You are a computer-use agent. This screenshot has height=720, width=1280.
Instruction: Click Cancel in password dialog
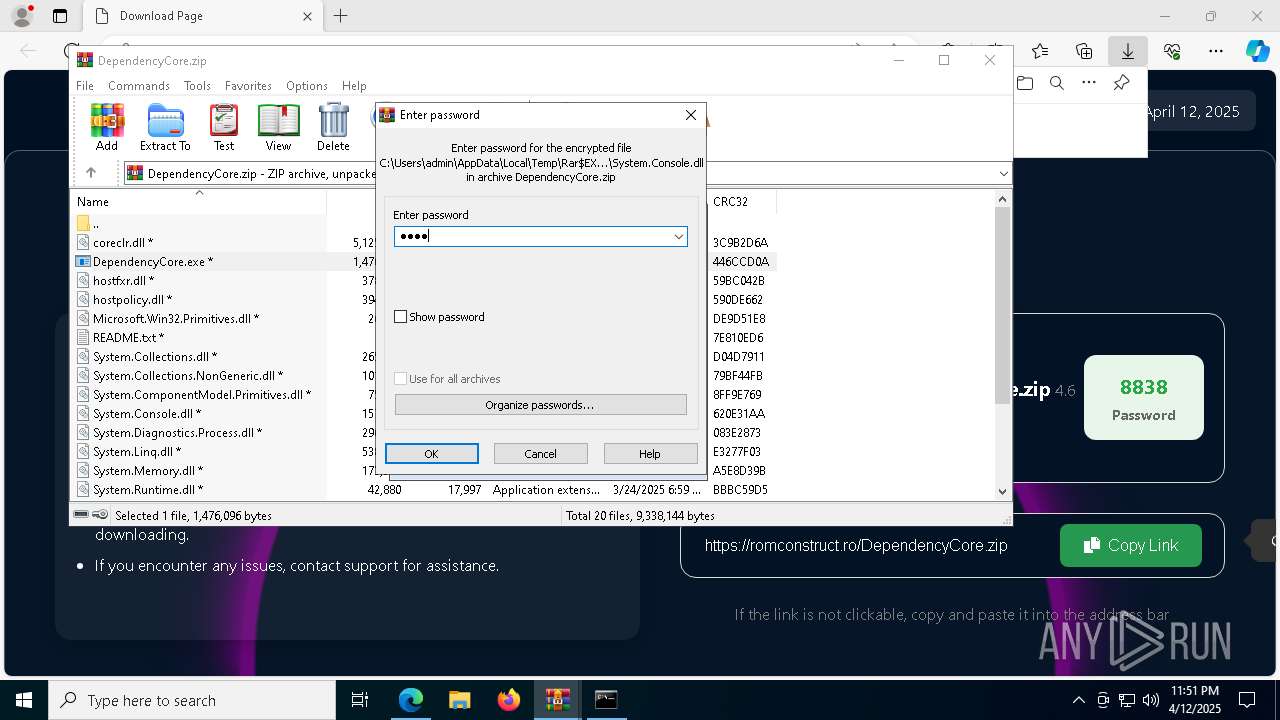coord(541,454)
